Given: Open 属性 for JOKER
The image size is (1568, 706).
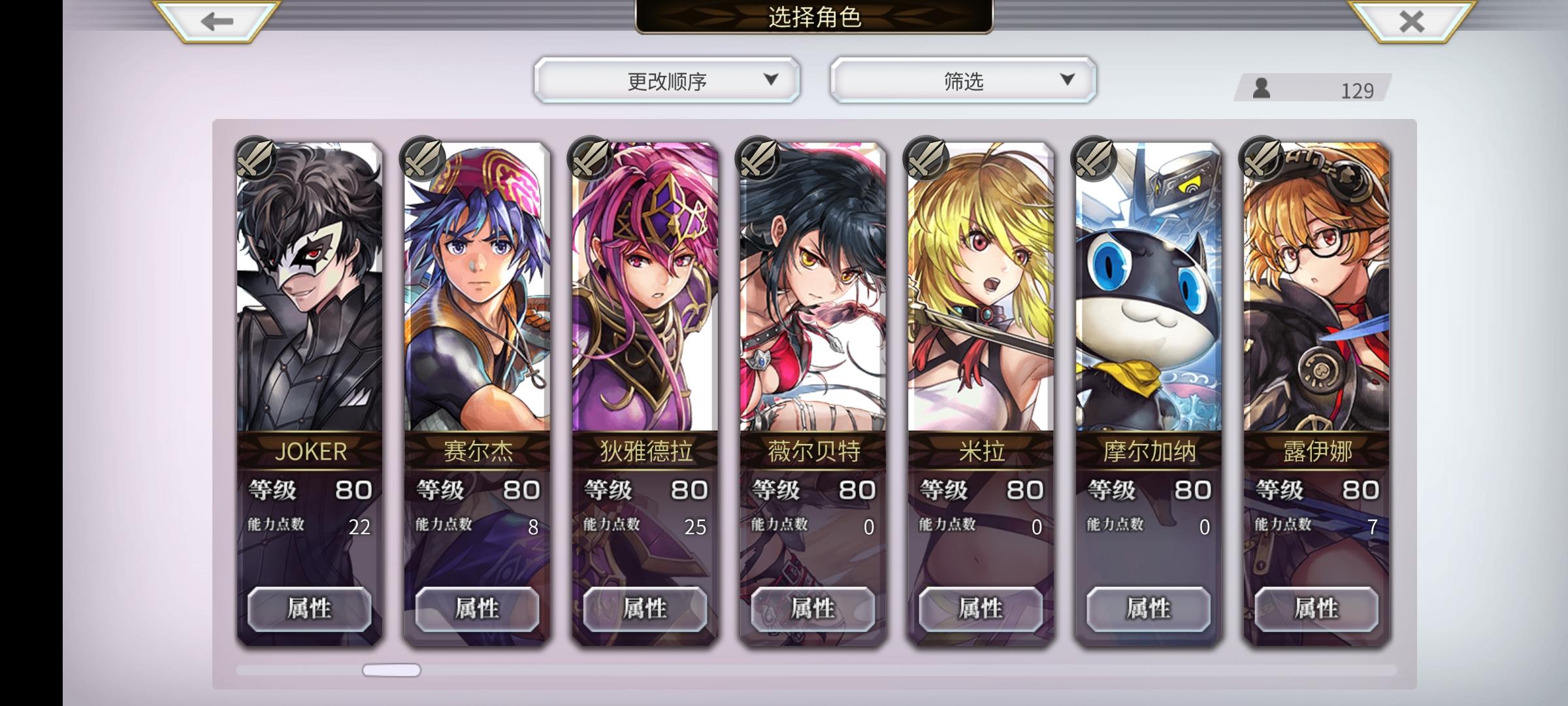Looking at the screenshot, I should [x=310, y=609].
